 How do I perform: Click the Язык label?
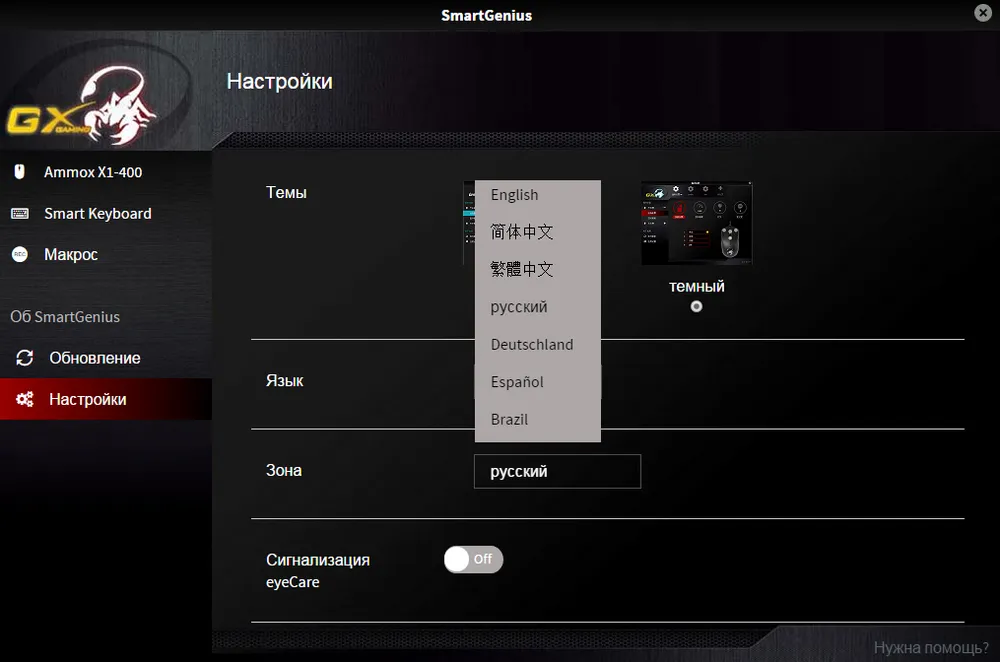pyautogui.click(x=284, y=381)
